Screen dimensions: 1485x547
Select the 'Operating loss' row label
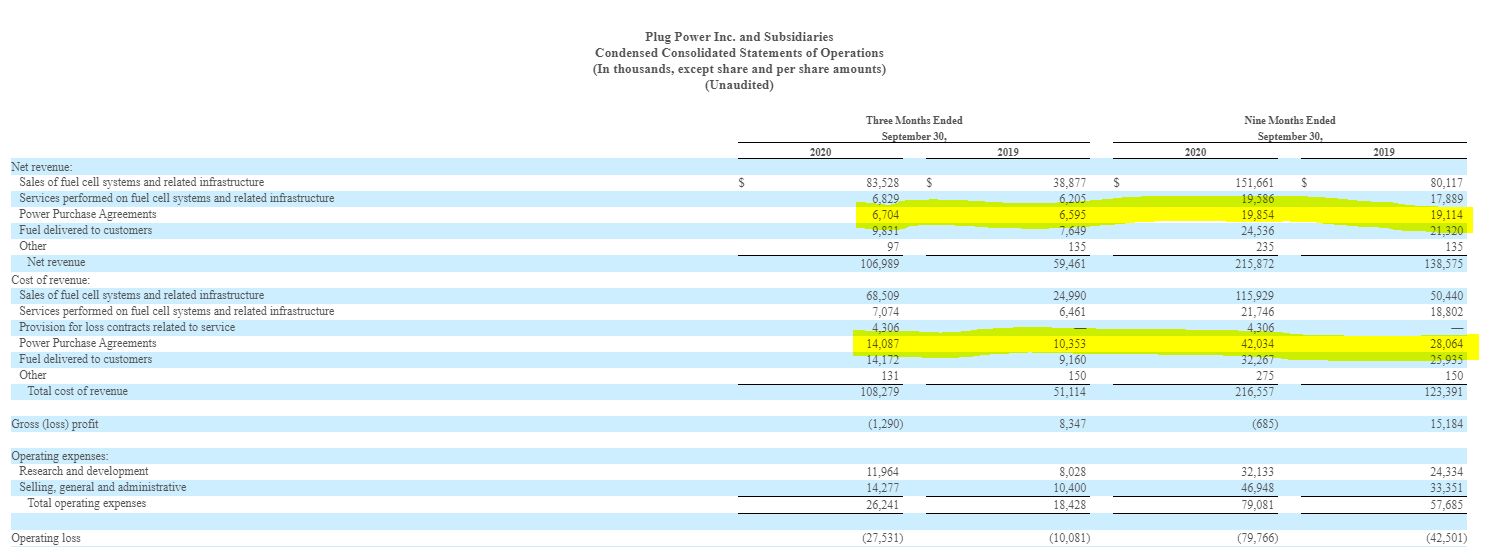[46, 538]
